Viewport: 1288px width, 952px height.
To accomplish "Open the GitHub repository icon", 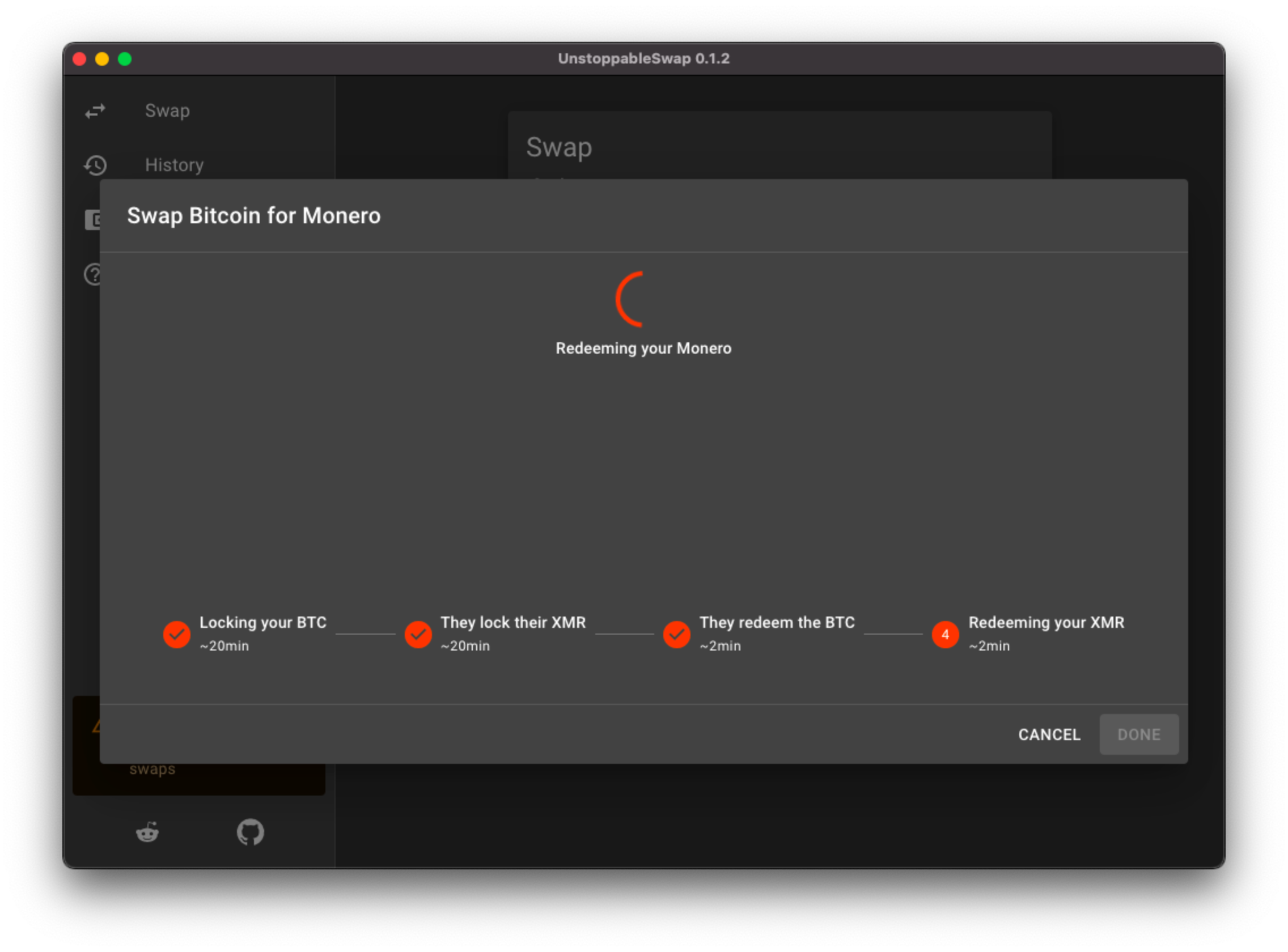I will (x=250, y=832).
